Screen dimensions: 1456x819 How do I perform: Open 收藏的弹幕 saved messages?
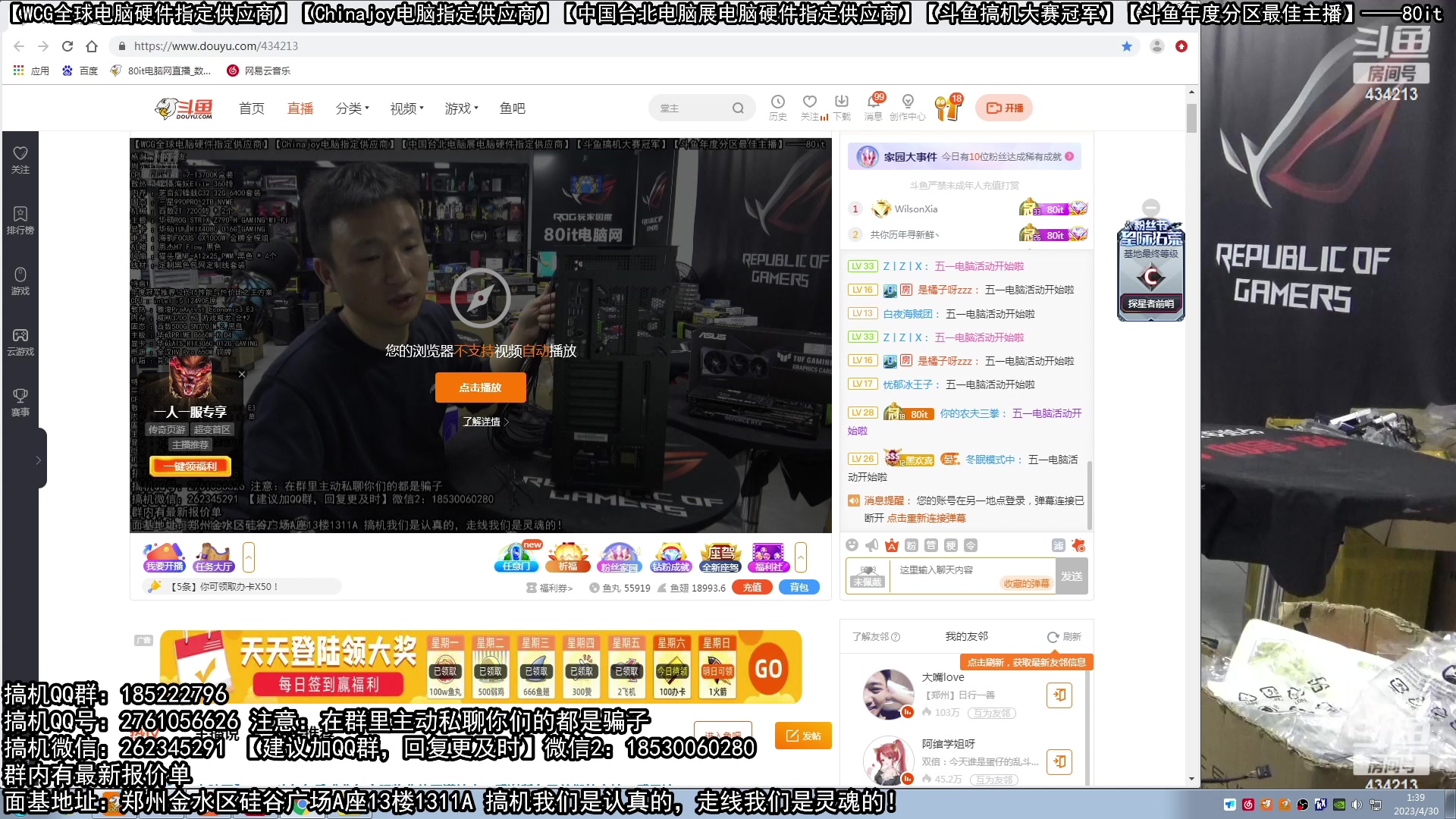point(1026,583)
